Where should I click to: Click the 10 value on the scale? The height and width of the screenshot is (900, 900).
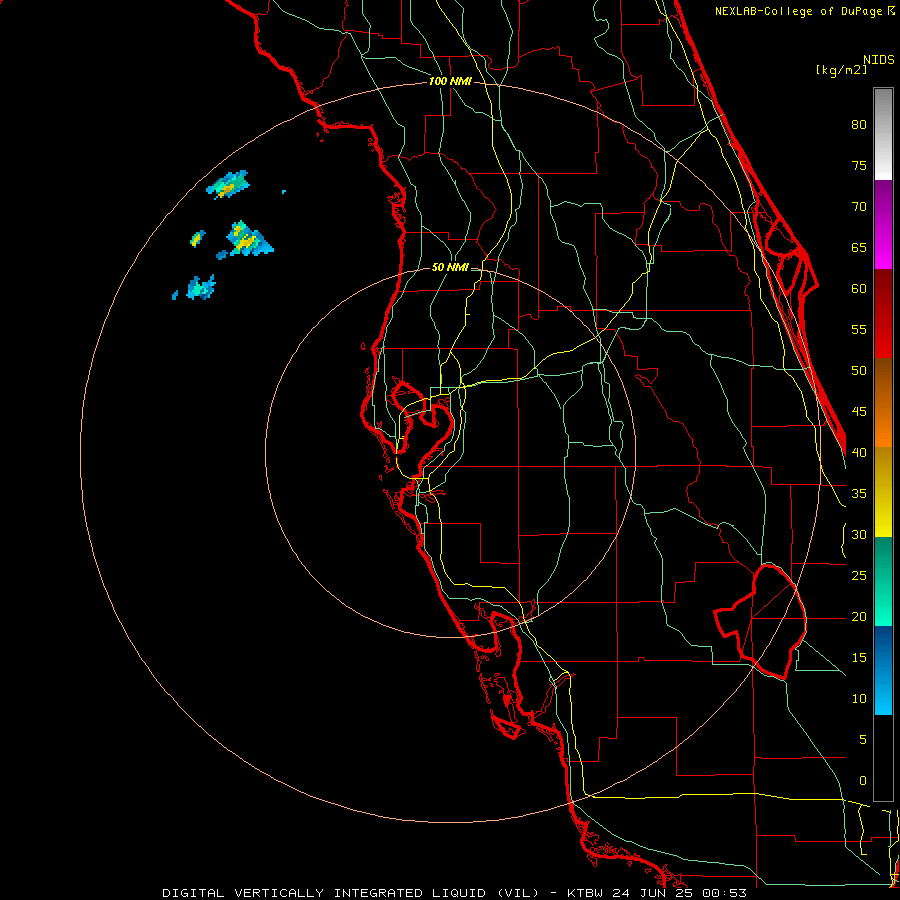pyautogui.click(x=859, y=699)
